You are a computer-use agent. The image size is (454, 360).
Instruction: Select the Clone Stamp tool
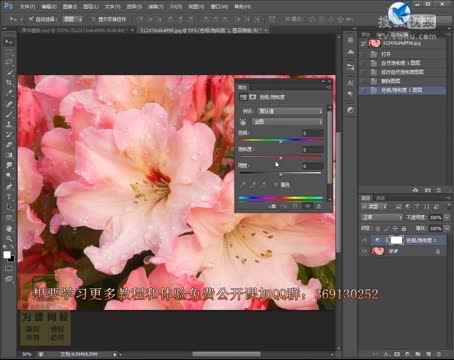(x=9, y=124)
